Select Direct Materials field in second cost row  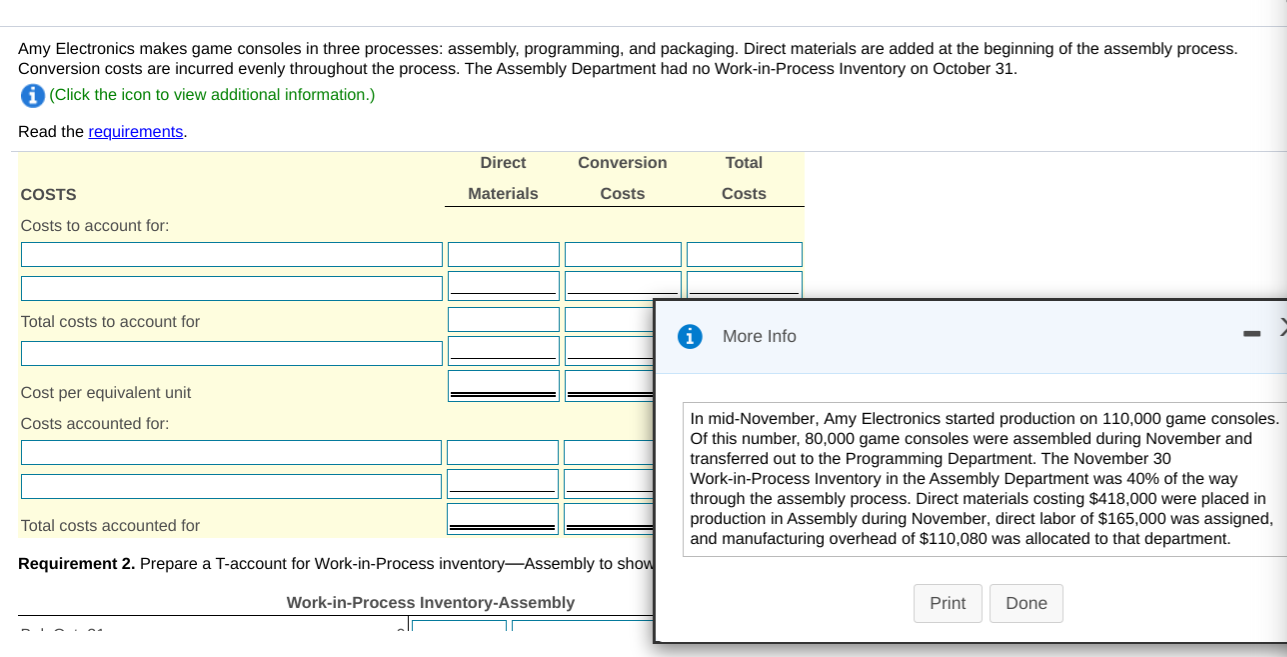tap(503, 286)
